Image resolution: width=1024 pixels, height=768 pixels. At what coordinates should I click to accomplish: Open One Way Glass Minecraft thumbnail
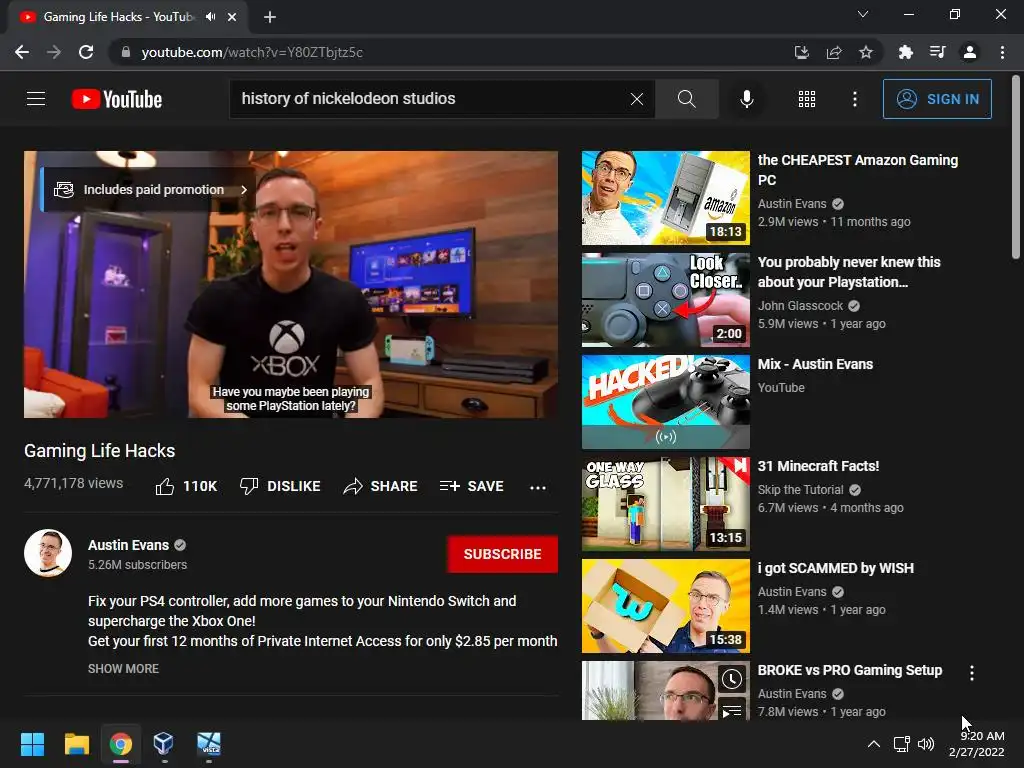coord(665,504)
